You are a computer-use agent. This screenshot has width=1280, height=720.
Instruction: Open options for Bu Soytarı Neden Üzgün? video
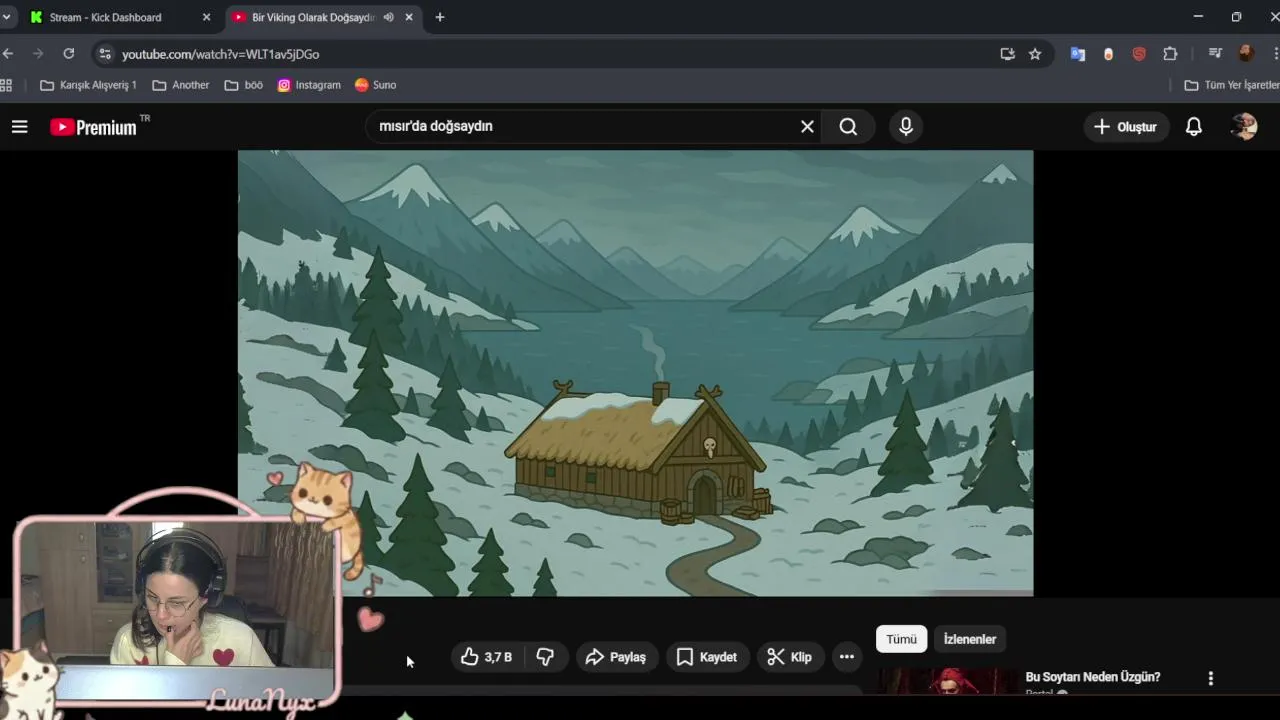[1210, 678]
